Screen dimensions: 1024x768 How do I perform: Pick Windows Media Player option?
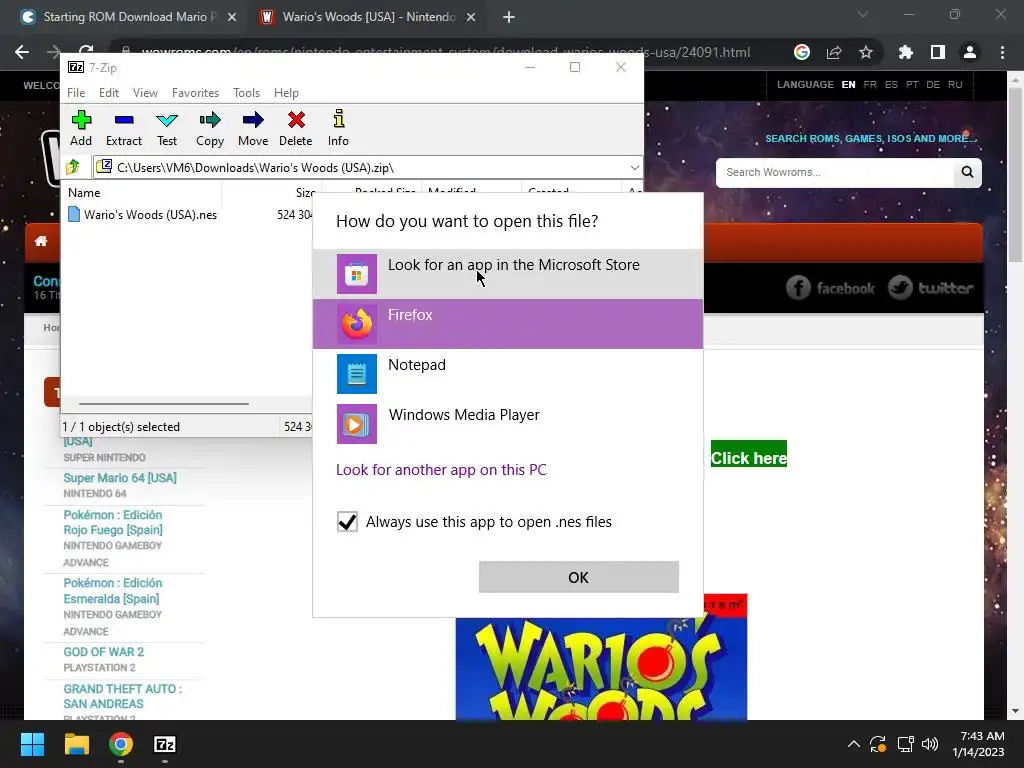click(508, 424)
